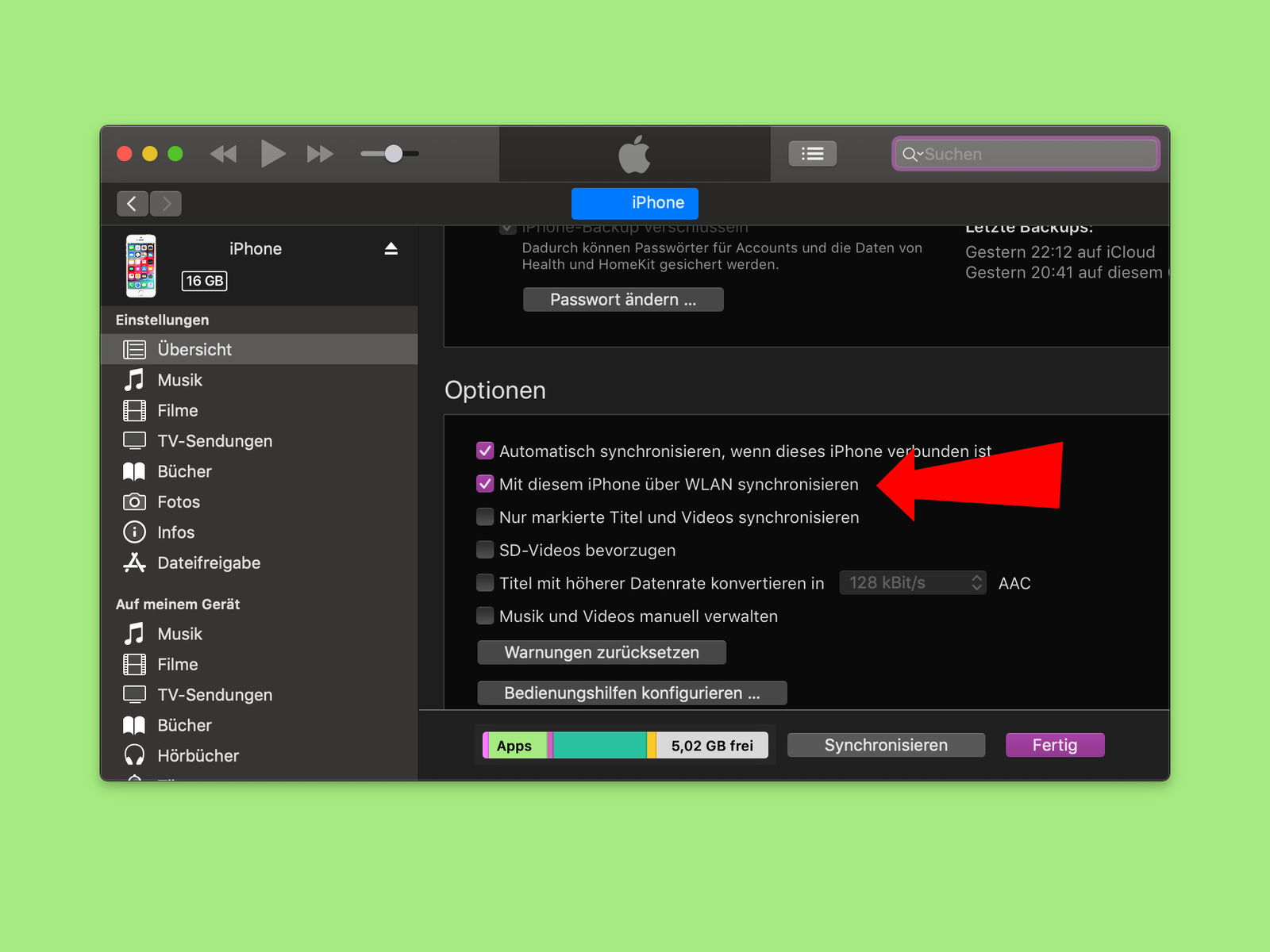Open Fotos in the sidebar
Screen dimensions: 1270x952
pyautogui.click(x=259, y=502)
